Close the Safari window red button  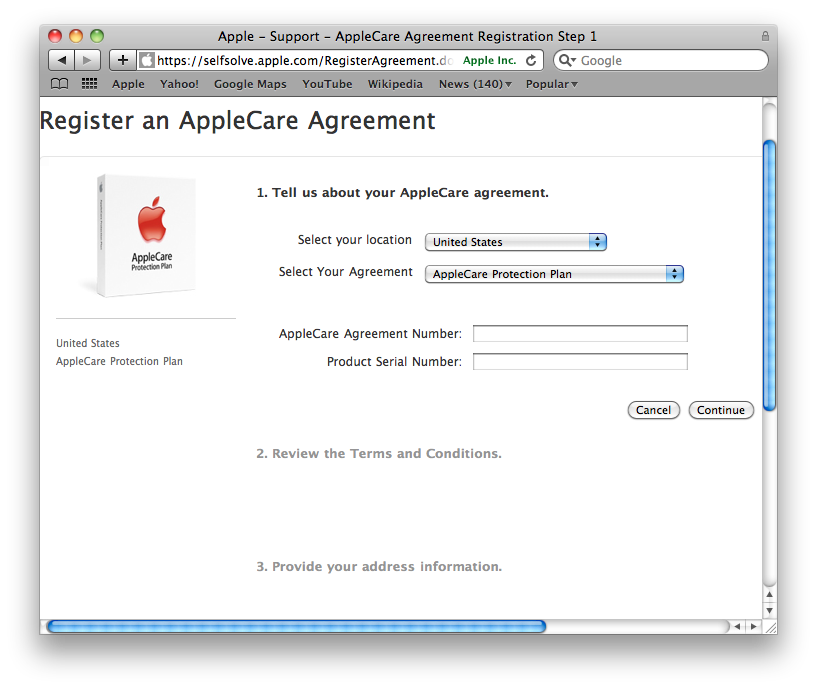tap(55, 36)
